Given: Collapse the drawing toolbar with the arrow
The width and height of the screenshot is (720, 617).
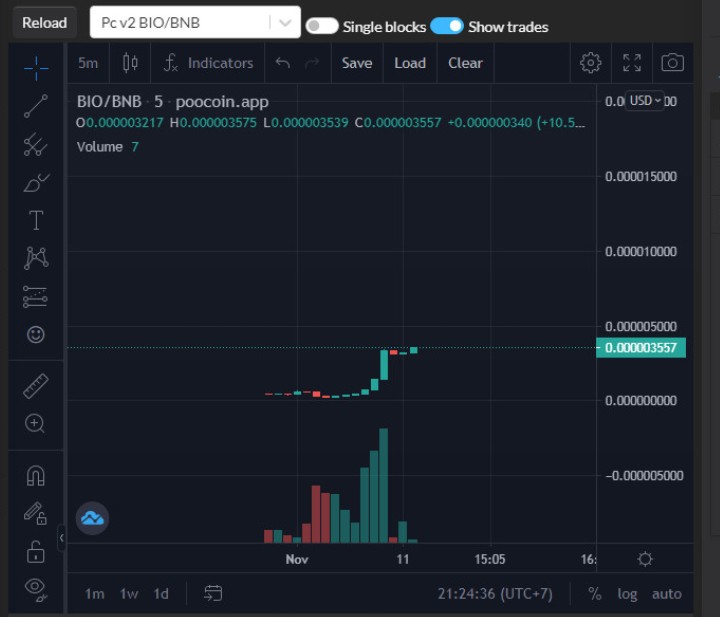Looking at the screenshot, I should 62,538.
